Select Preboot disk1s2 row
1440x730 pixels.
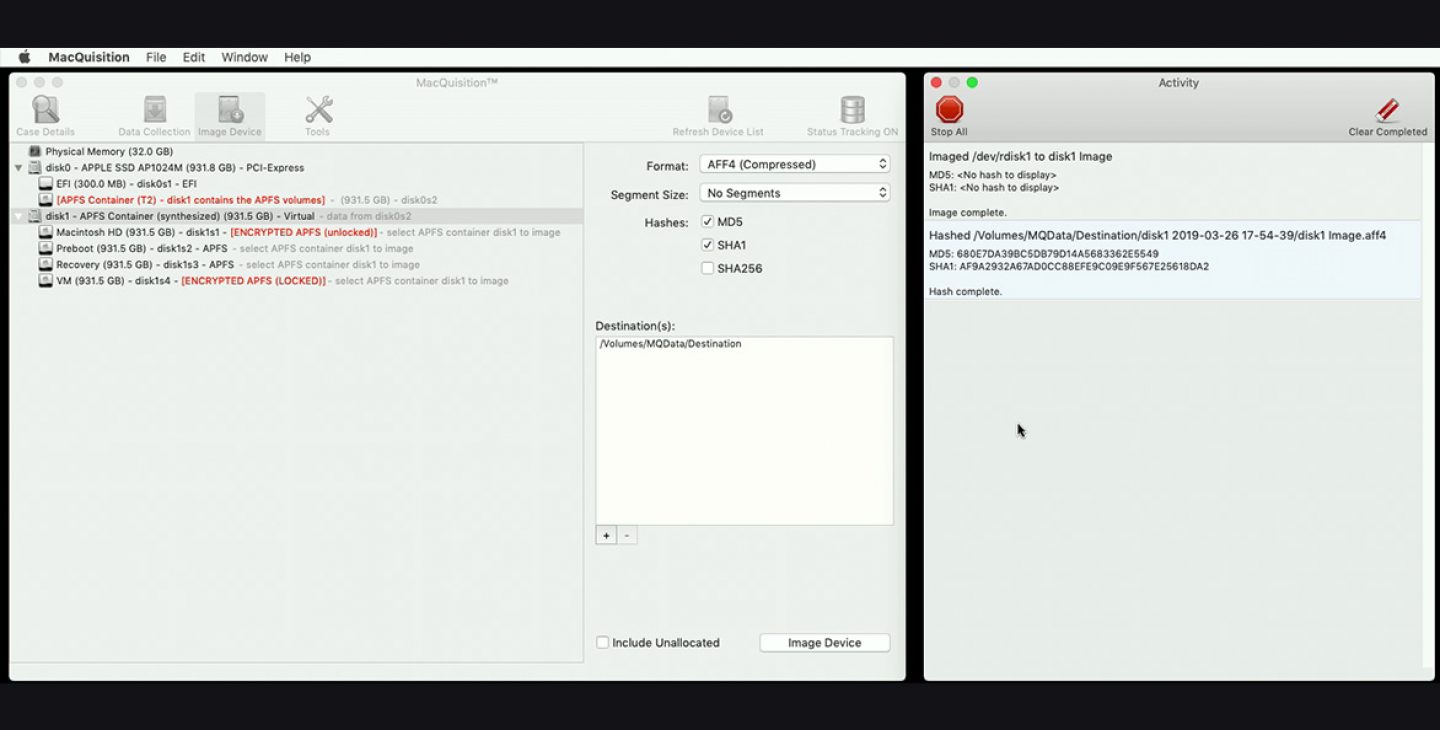(x=296, y=248)
